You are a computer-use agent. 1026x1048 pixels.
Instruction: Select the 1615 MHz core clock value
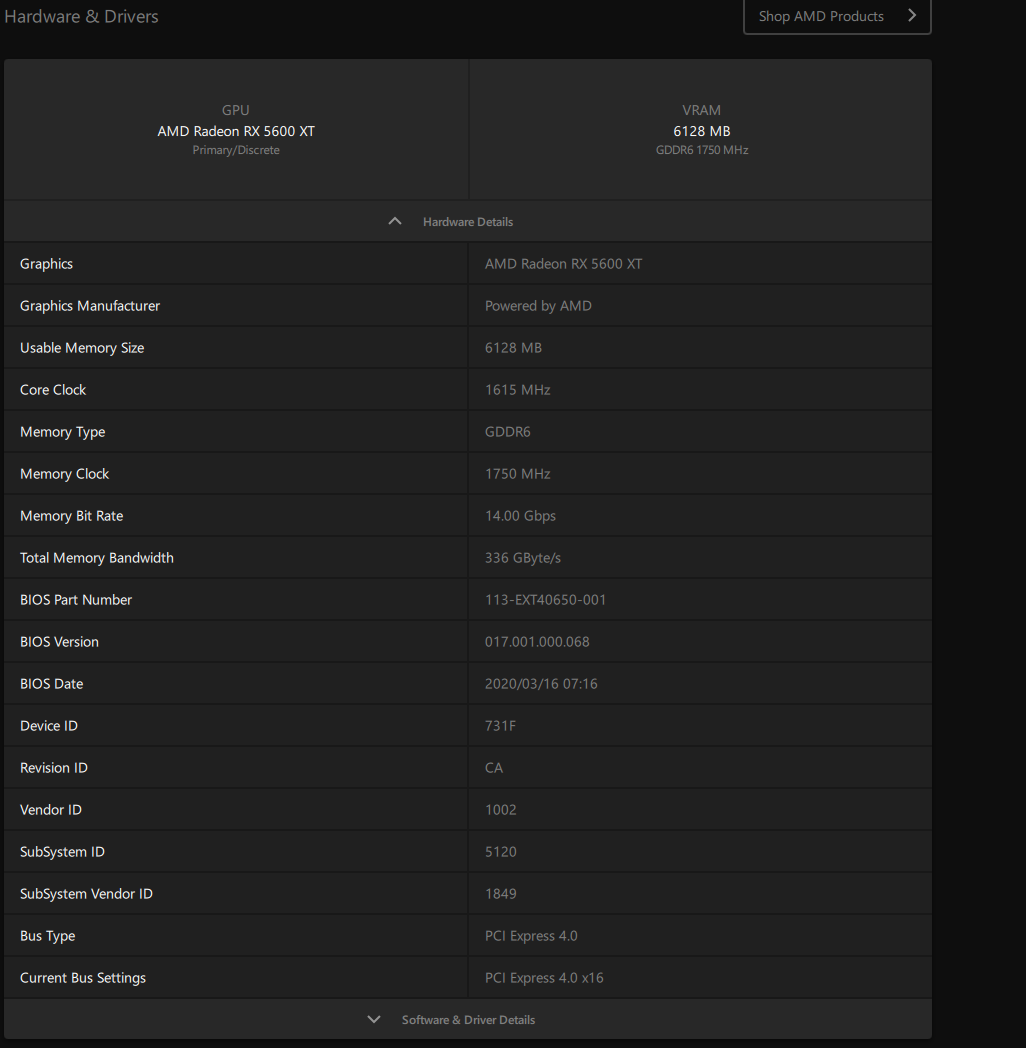tap(517, 390)
